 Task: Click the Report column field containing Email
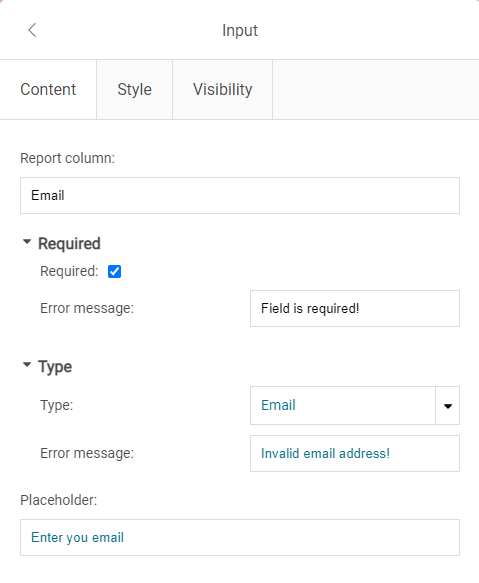coord(240,196)
